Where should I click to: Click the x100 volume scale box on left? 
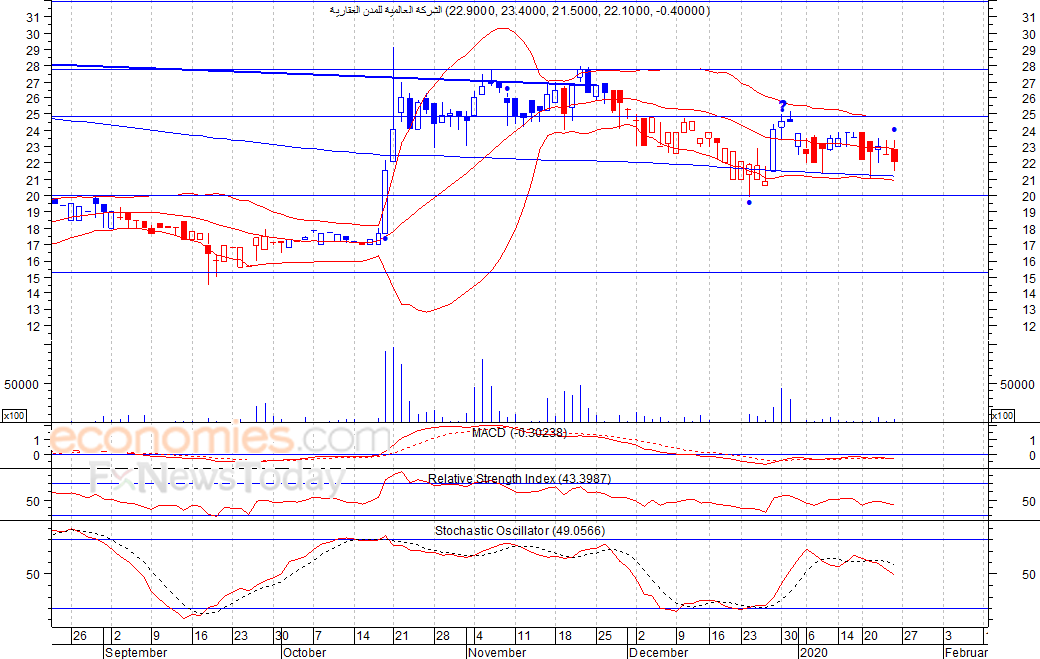(14, 416)
